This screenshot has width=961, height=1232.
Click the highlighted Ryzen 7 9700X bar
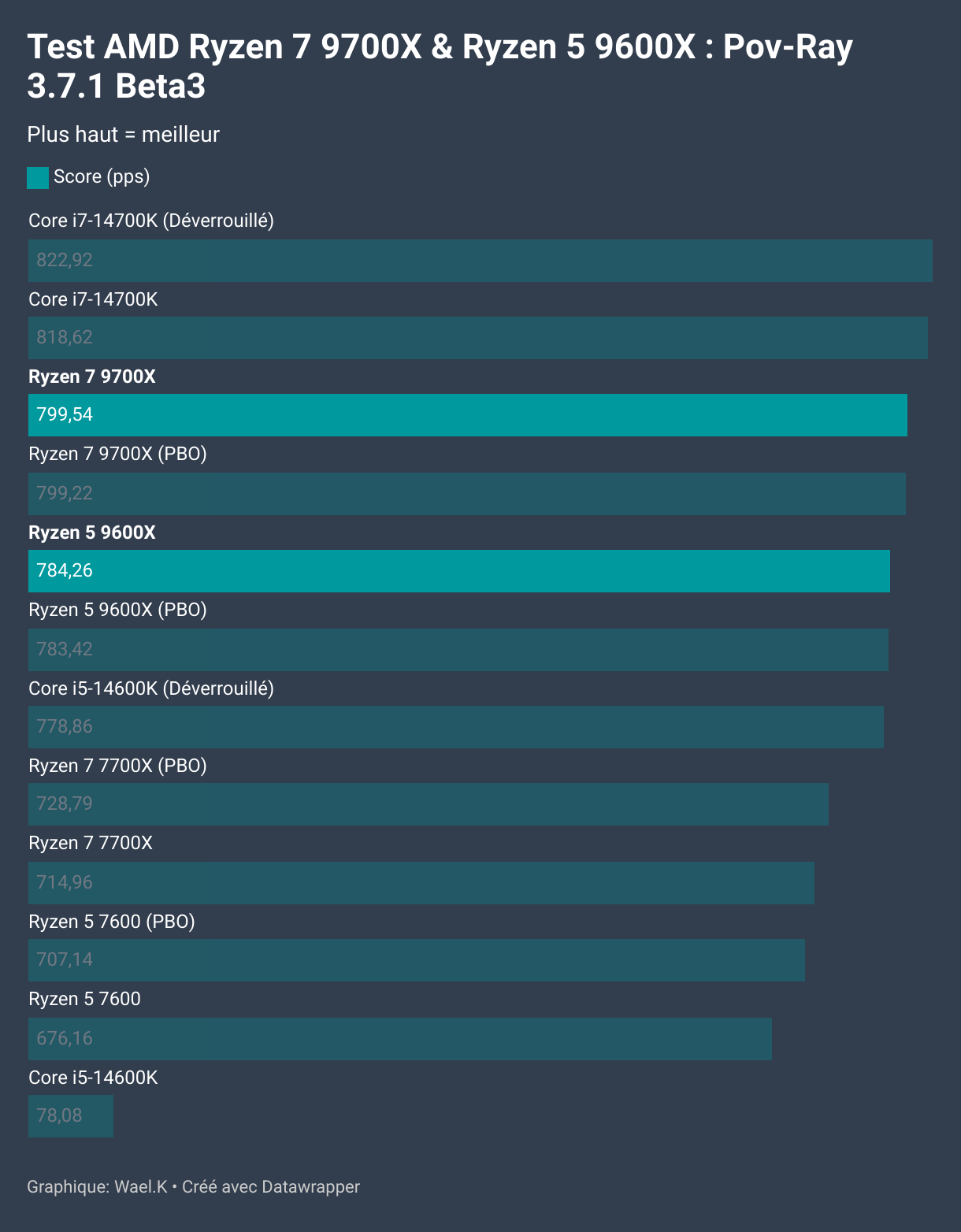coord(467,414)
